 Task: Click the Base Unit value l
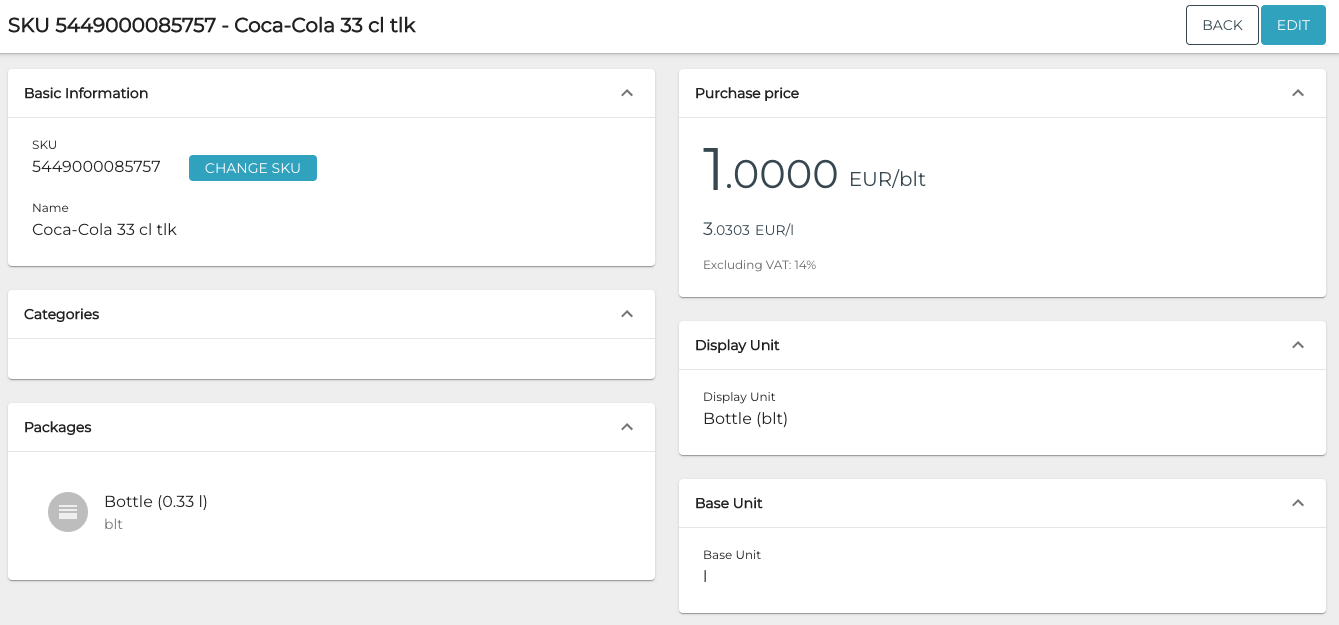(x=705, y=577)
